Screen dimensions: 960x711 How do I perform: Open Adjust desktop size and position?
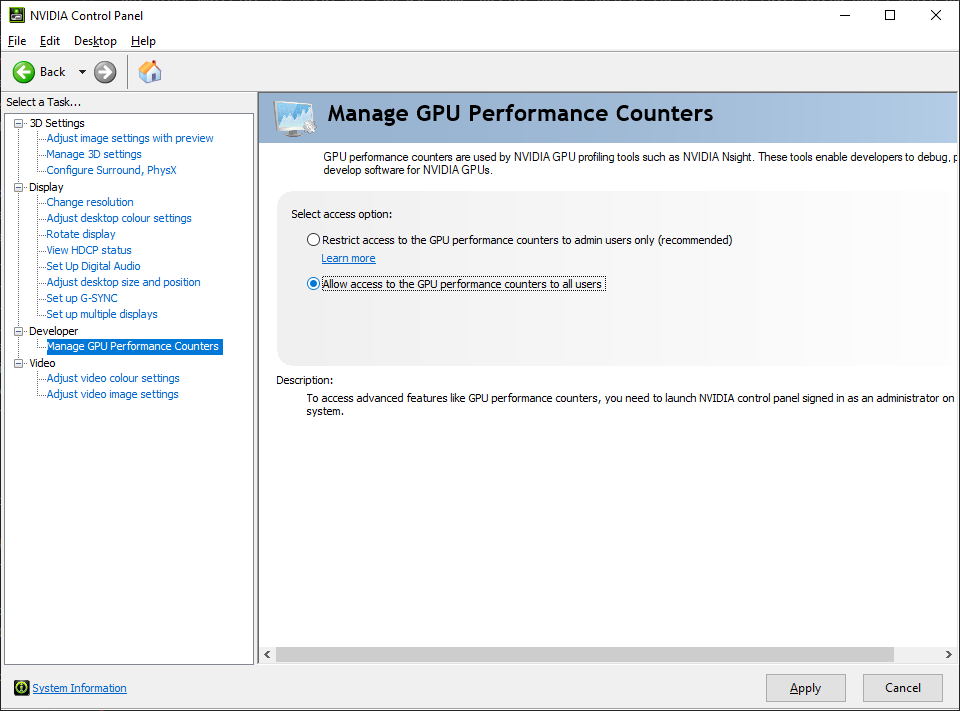[x=124, y=282]
